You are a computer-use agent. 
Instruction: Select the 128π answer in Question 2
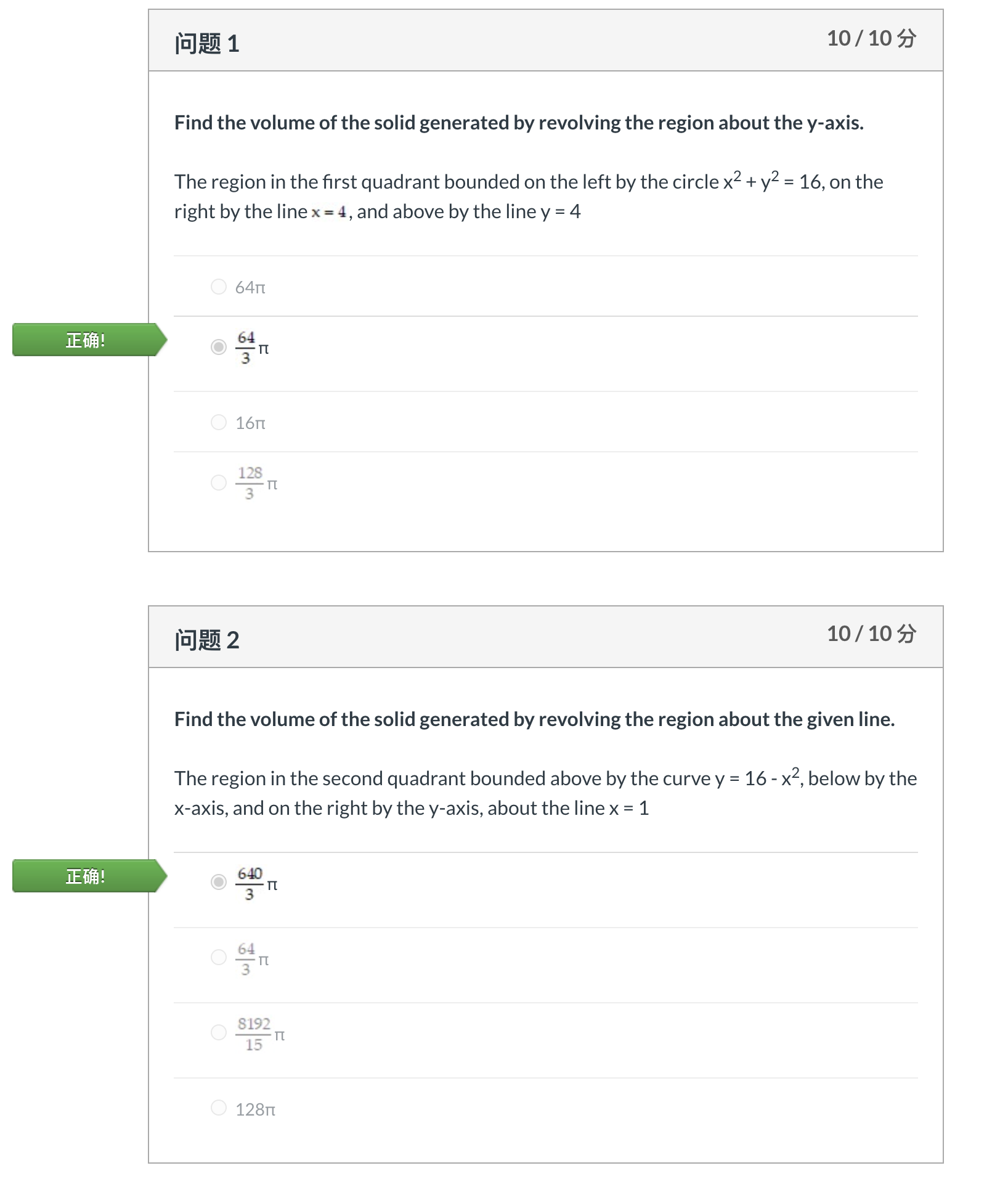(219, 1108)
